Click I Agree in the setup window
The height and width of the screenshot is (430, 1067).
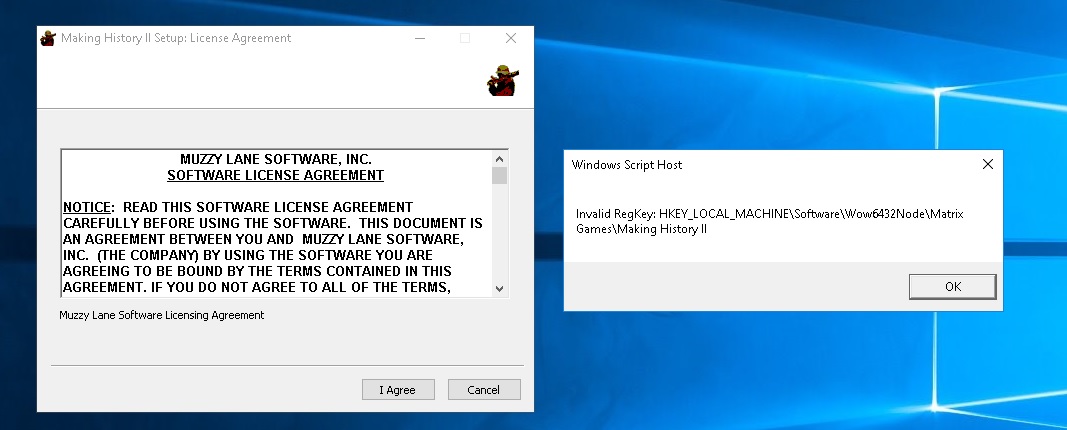click(398, 390)
